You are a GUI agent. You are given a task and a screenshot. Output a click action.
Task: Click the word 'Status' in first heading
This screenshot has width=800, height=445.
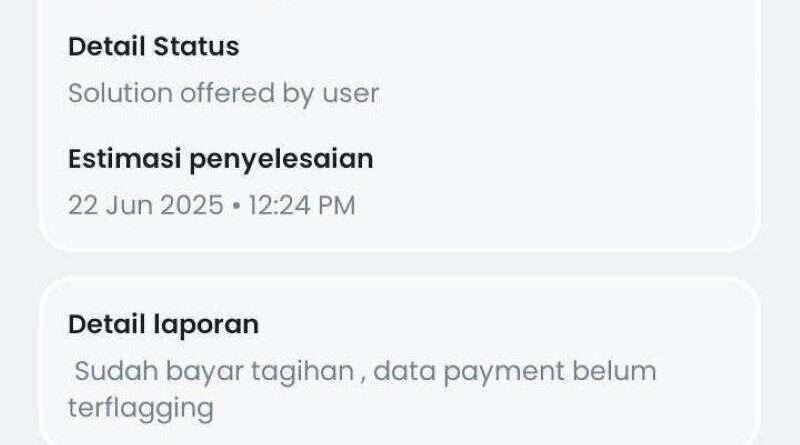pos(196,46)
